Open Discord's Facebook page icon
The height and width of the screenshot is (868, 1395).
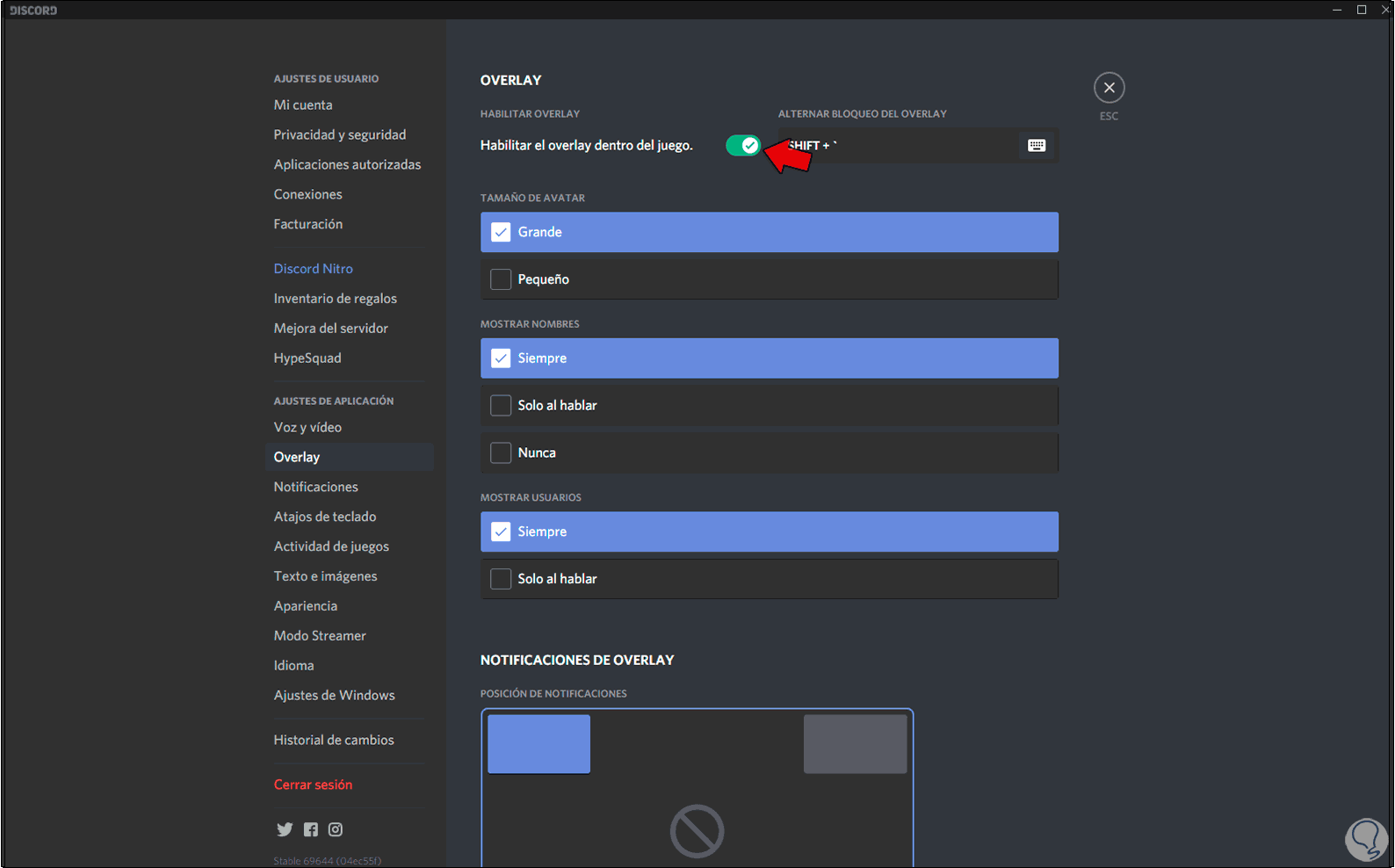tap(311, 829)
